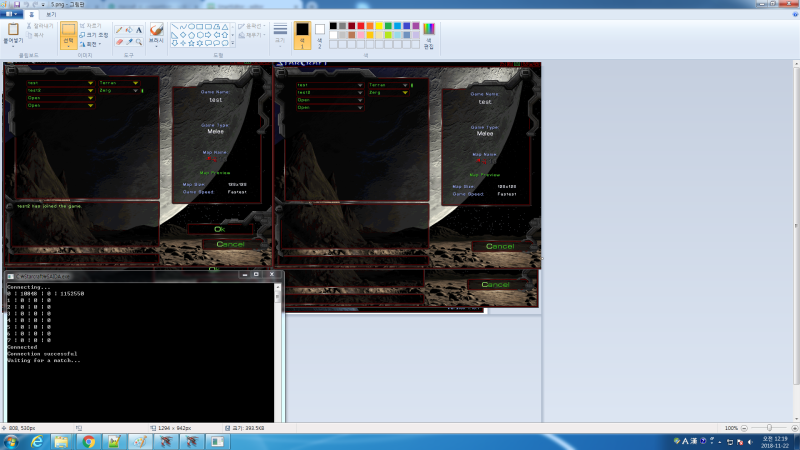Choose the Triangle shape

click(224, 27)
